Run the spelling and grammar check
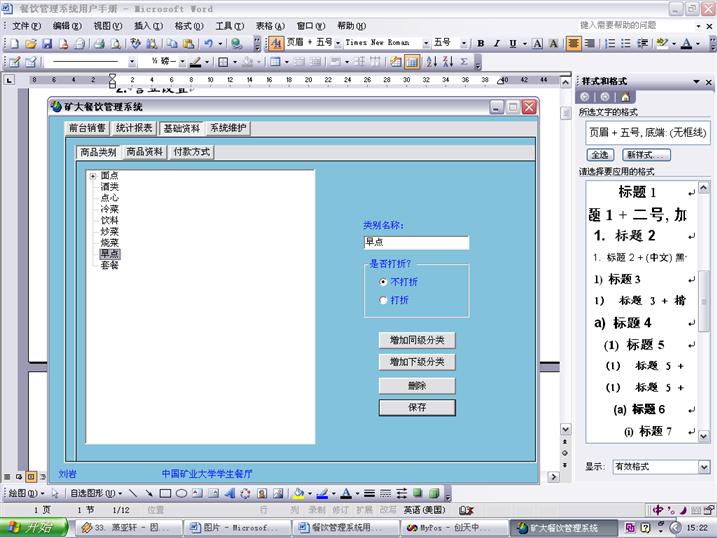The height and width of the screenshot is (538, 717). point(135,43)
